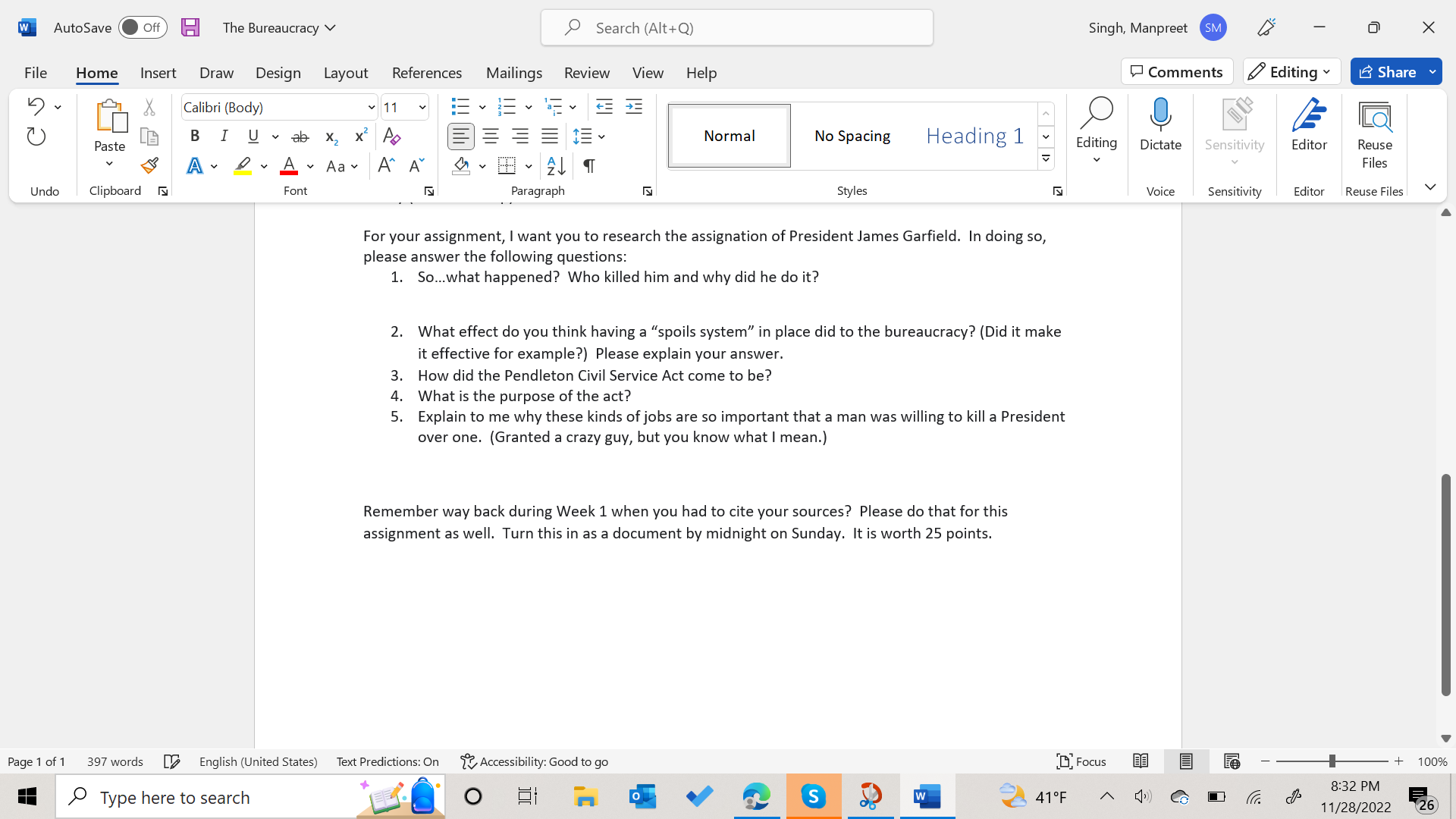Screen dimensions: 1456x819
Task: Select the Subscript icon
Action: click(x=331, y=136)
